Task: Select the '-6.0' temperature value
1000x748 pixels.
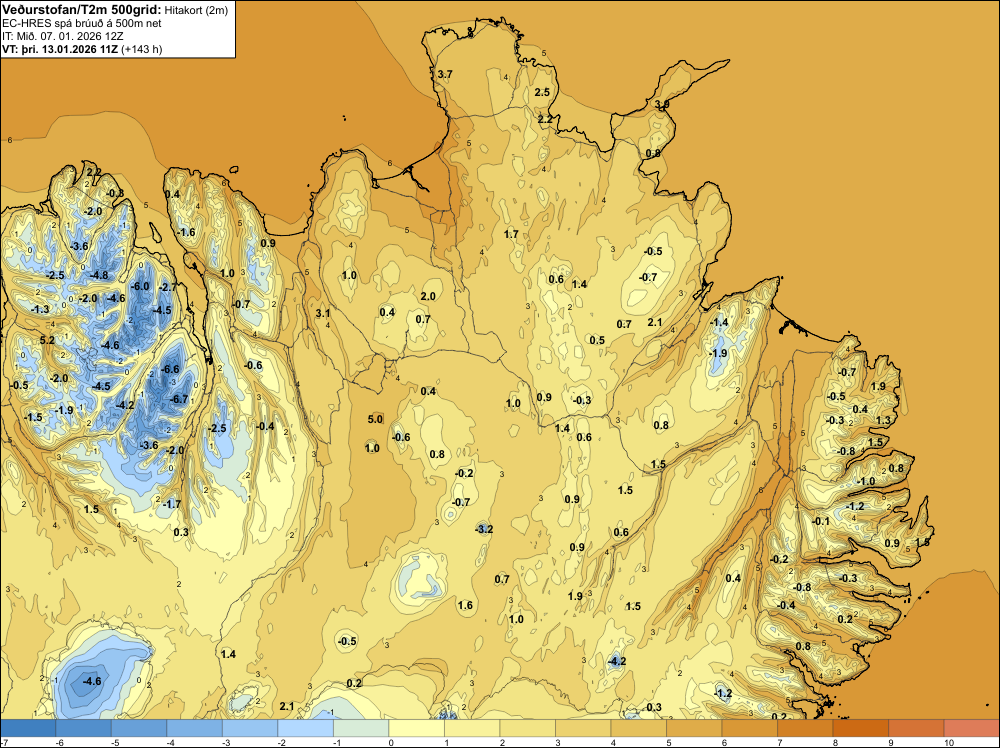Action: pyautogui.click(x=140, y=287)
